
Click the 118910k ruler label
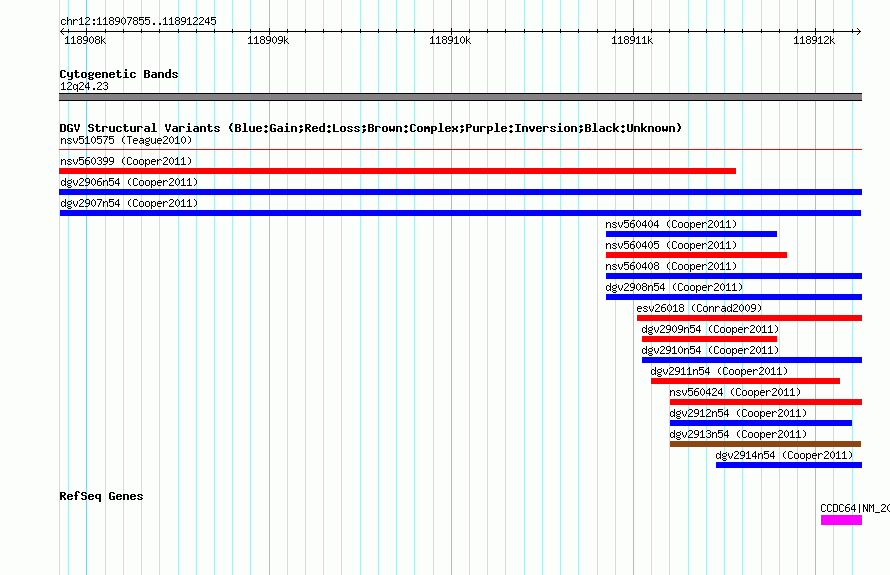click(450, 40)
